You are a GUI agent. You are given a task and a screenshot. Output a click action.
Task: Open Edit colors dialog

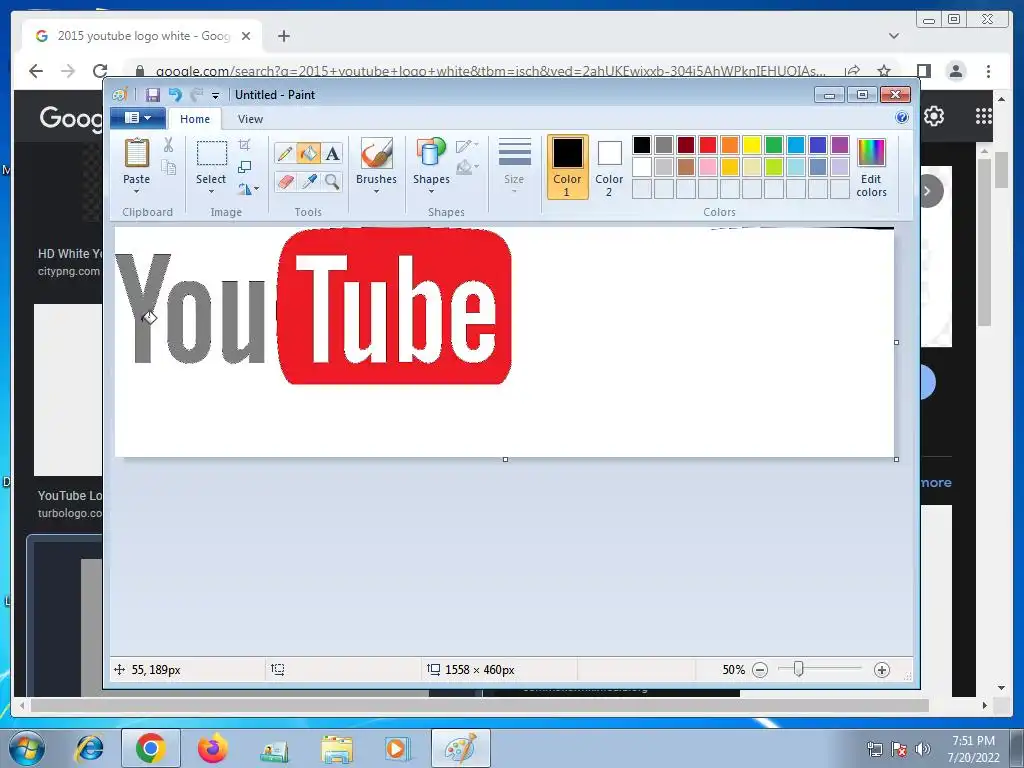coord(871,168)
